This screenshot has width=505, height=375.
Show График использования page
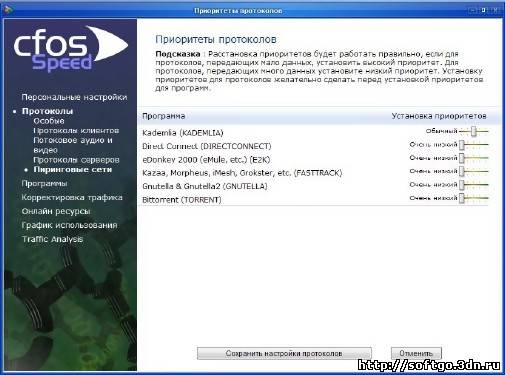69,225
